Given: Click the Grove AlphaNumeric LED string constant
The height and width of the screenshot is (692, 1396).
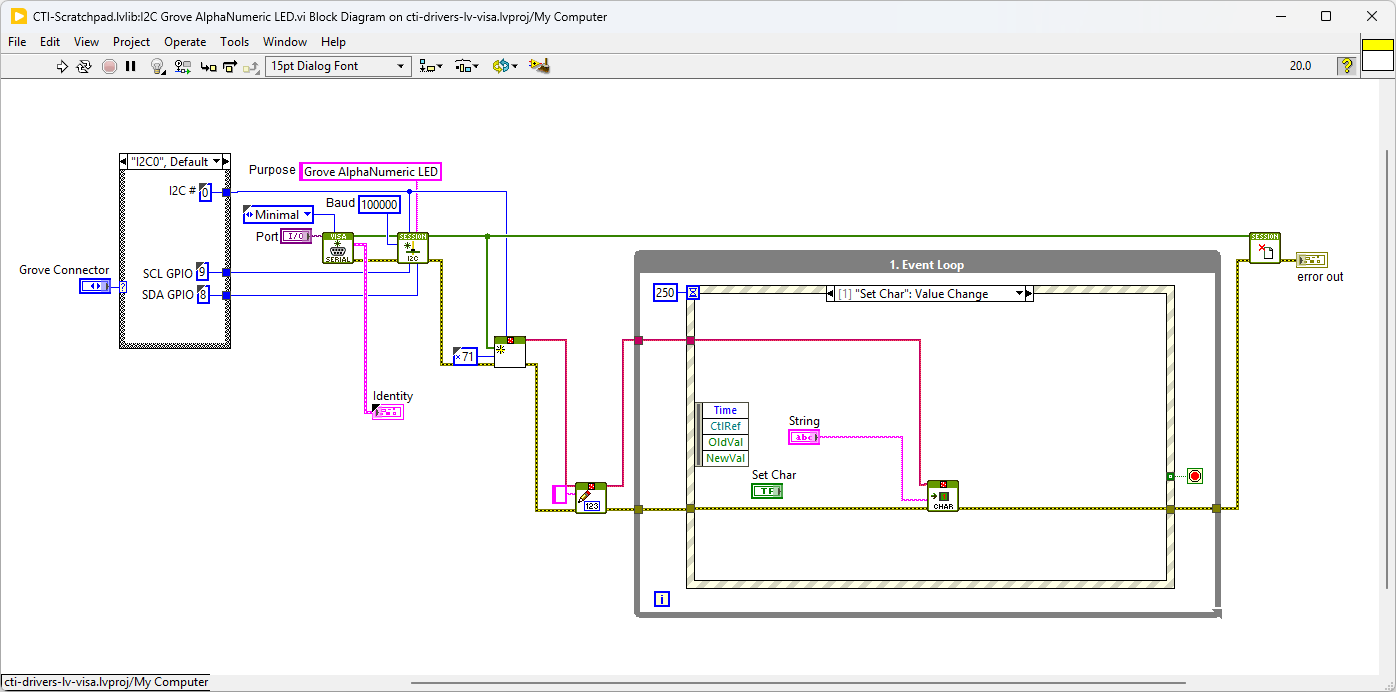Looking at the screenshot, I should (371, 172).
